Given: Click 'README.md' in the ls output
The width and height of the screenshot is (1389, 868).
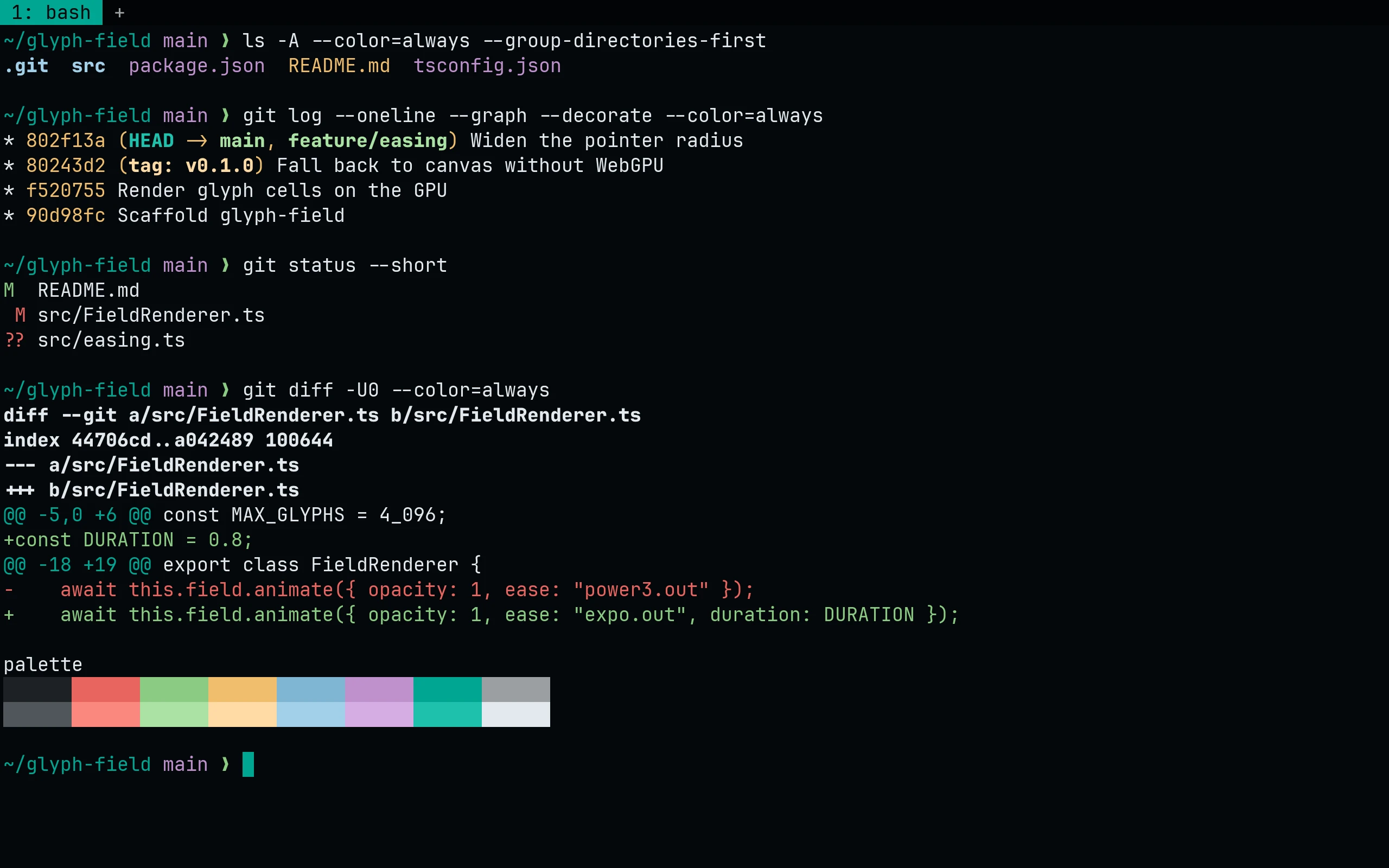Looking at the screenshot, I should tap(339, 66).
